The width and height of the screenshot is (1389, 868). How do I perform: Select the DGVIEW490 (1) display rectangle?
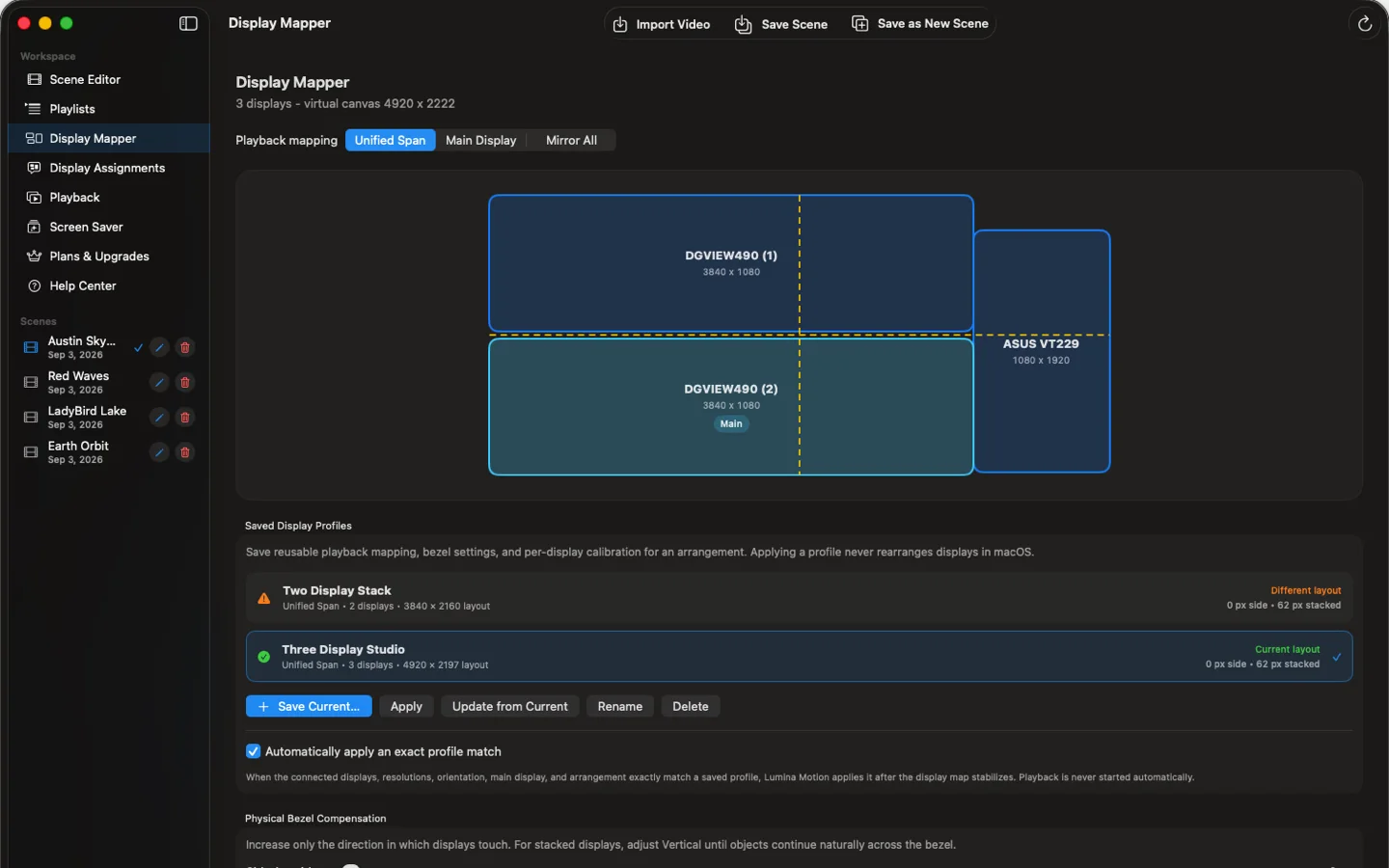point(731,263)
